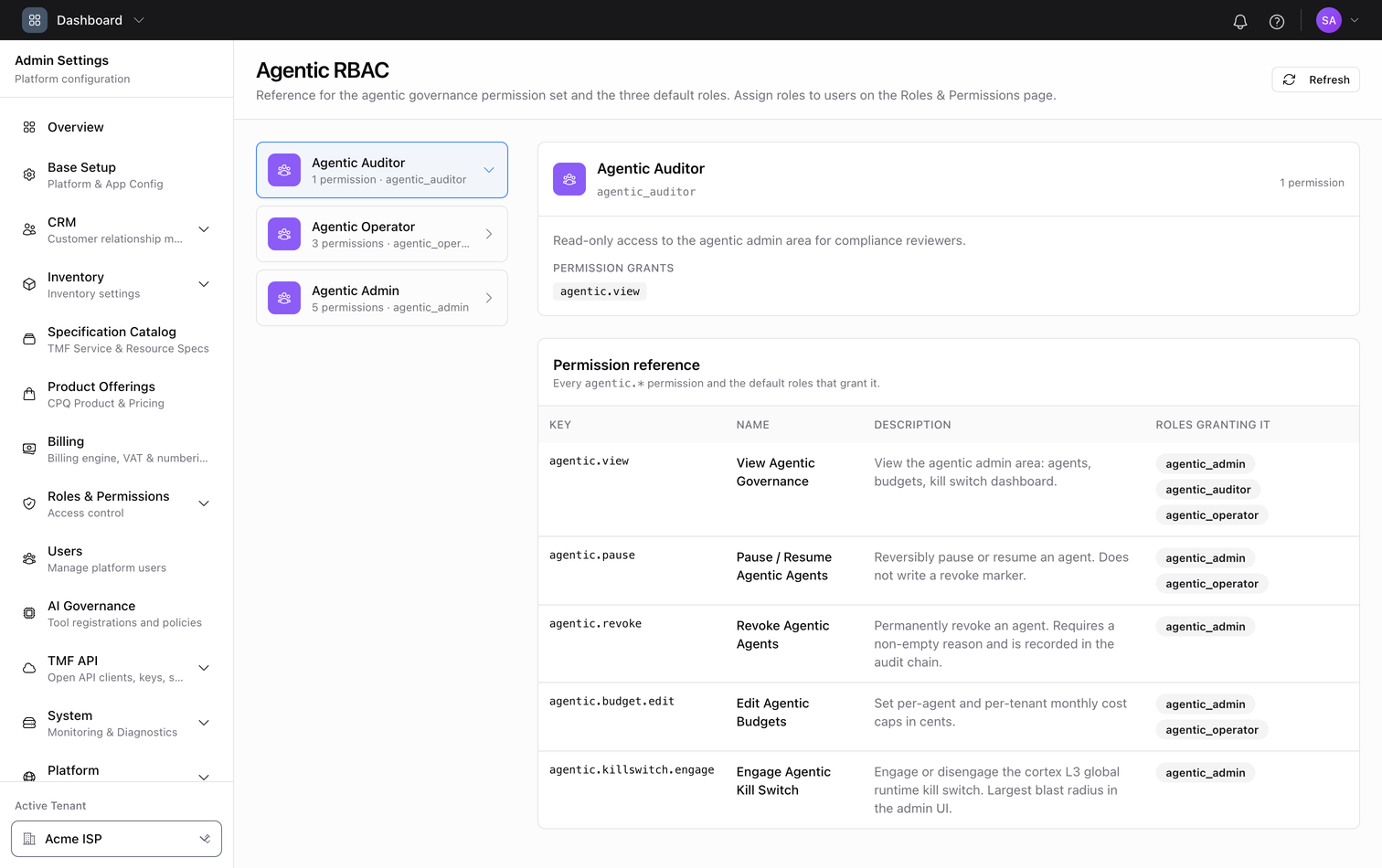The image size is (1382, 868).
Task: Click the Refresh button
Action: tap(1315, 79)
